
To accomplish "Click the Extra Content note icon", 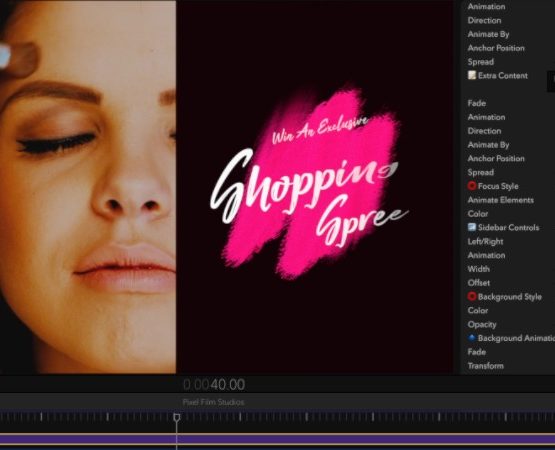I will tap(471, 75).
